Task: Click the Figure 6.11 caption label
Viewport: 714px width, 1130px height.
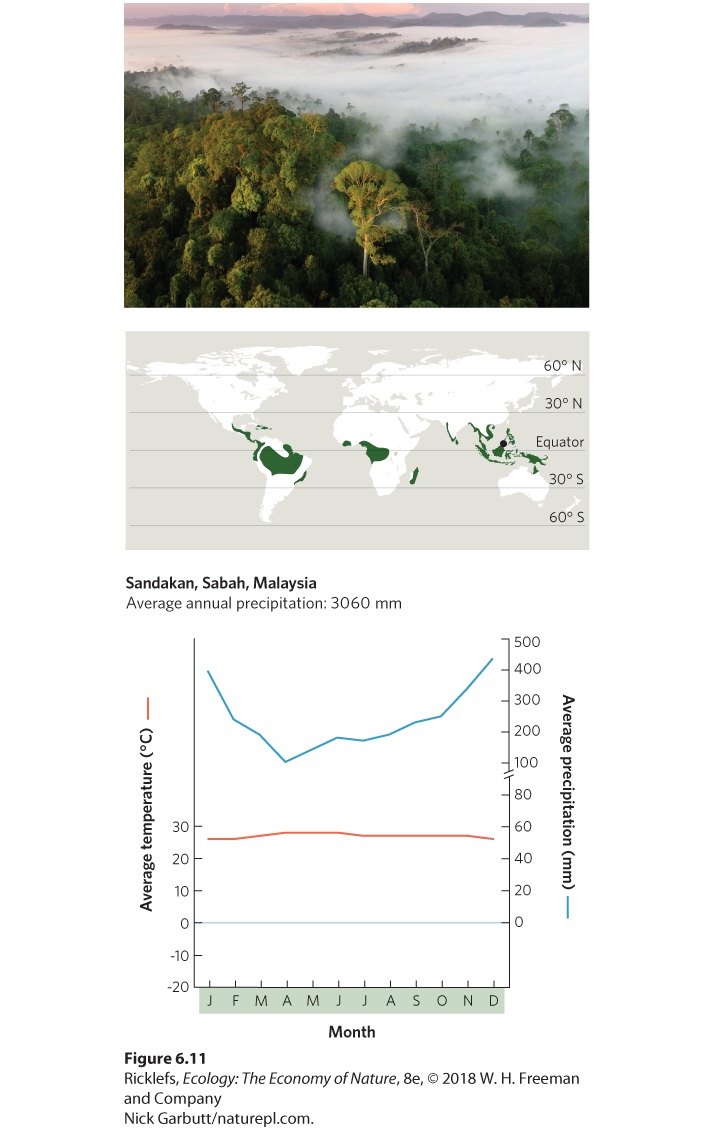Action: pos(165,1058)
